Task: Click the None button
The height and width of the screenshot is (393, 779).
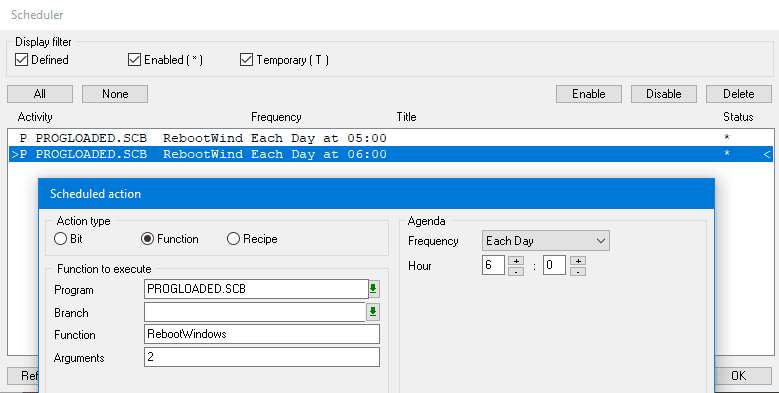Action: [115, 94]
